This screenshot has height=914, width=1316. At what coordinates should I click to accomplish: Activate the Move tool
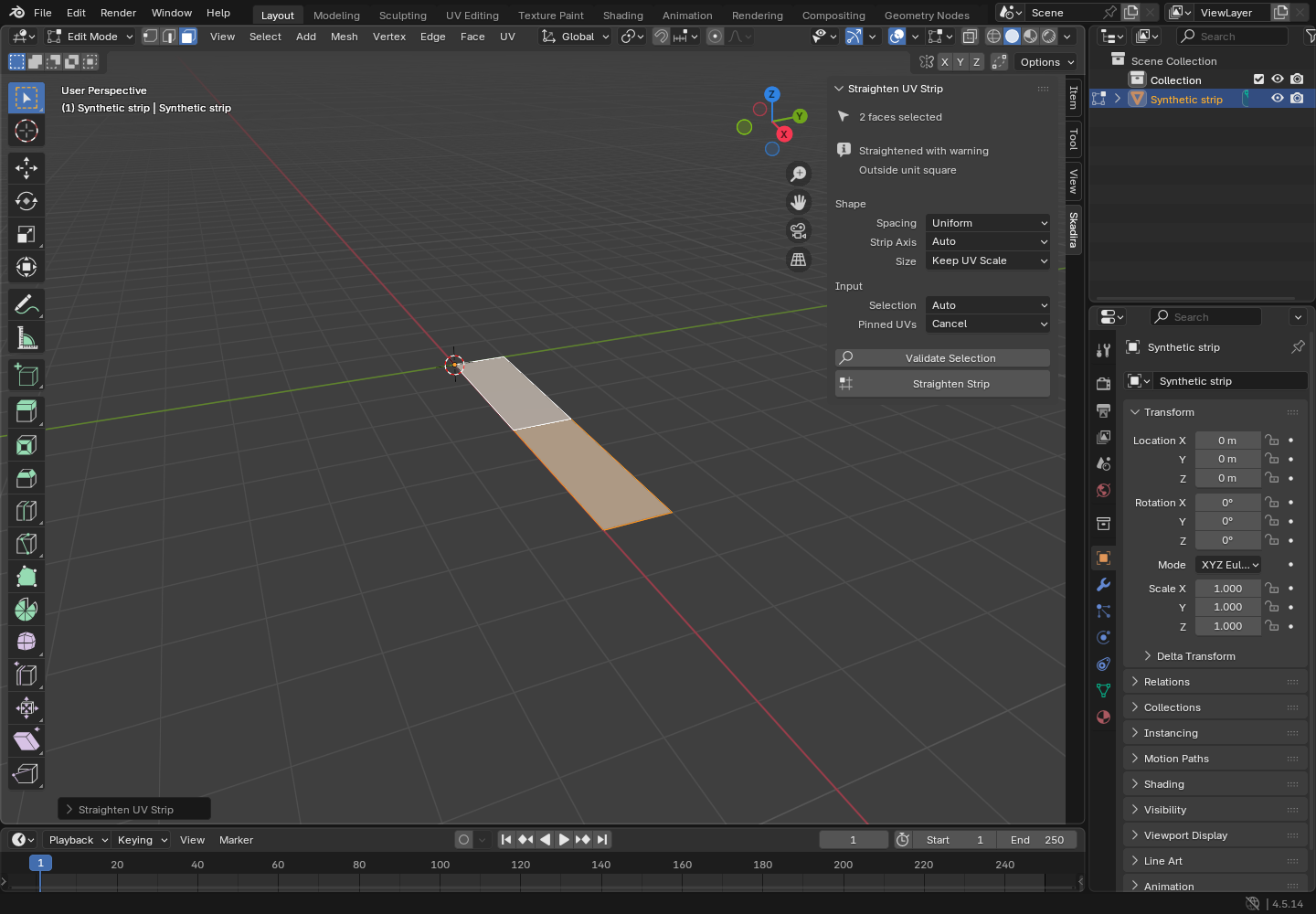(x=27, y=167)
